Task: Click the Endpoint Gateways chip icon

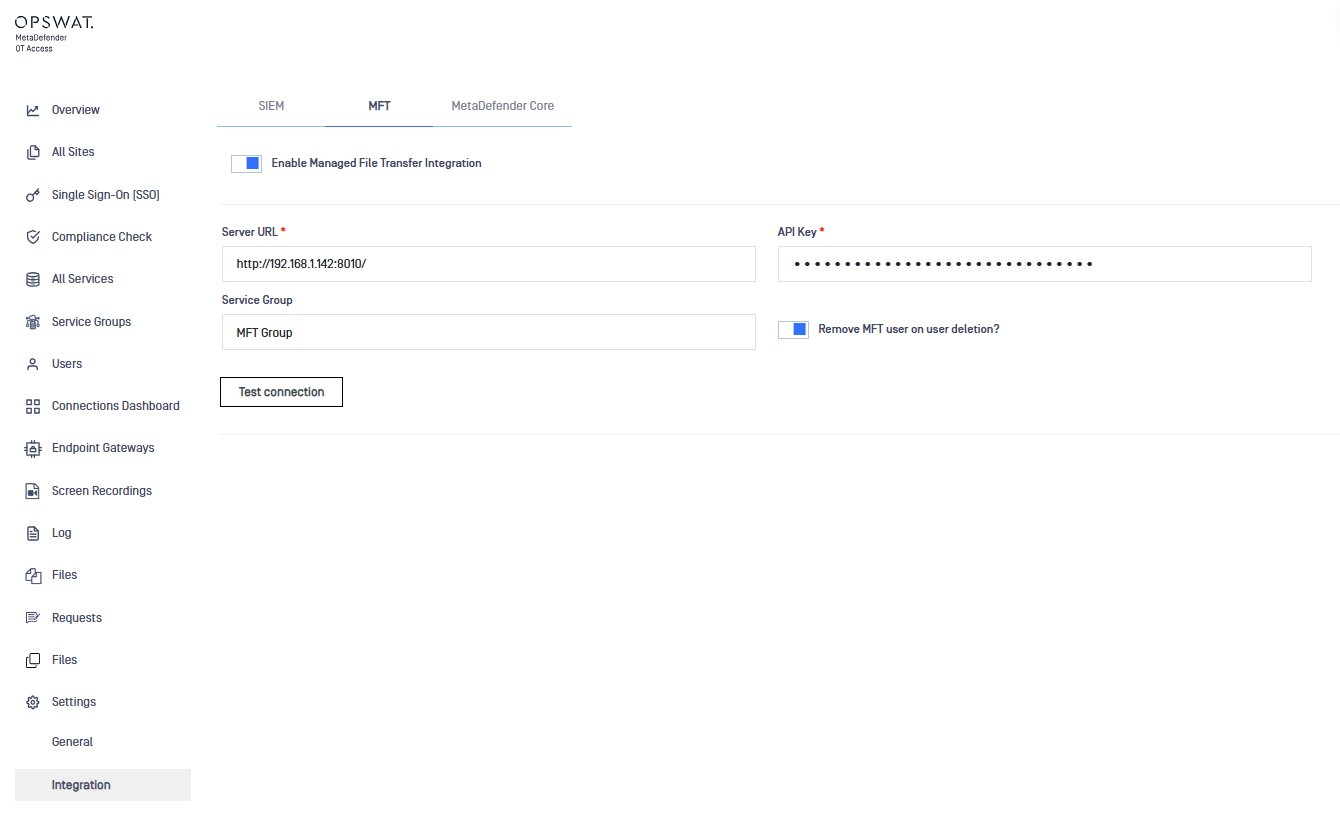Action: point(33,448)
